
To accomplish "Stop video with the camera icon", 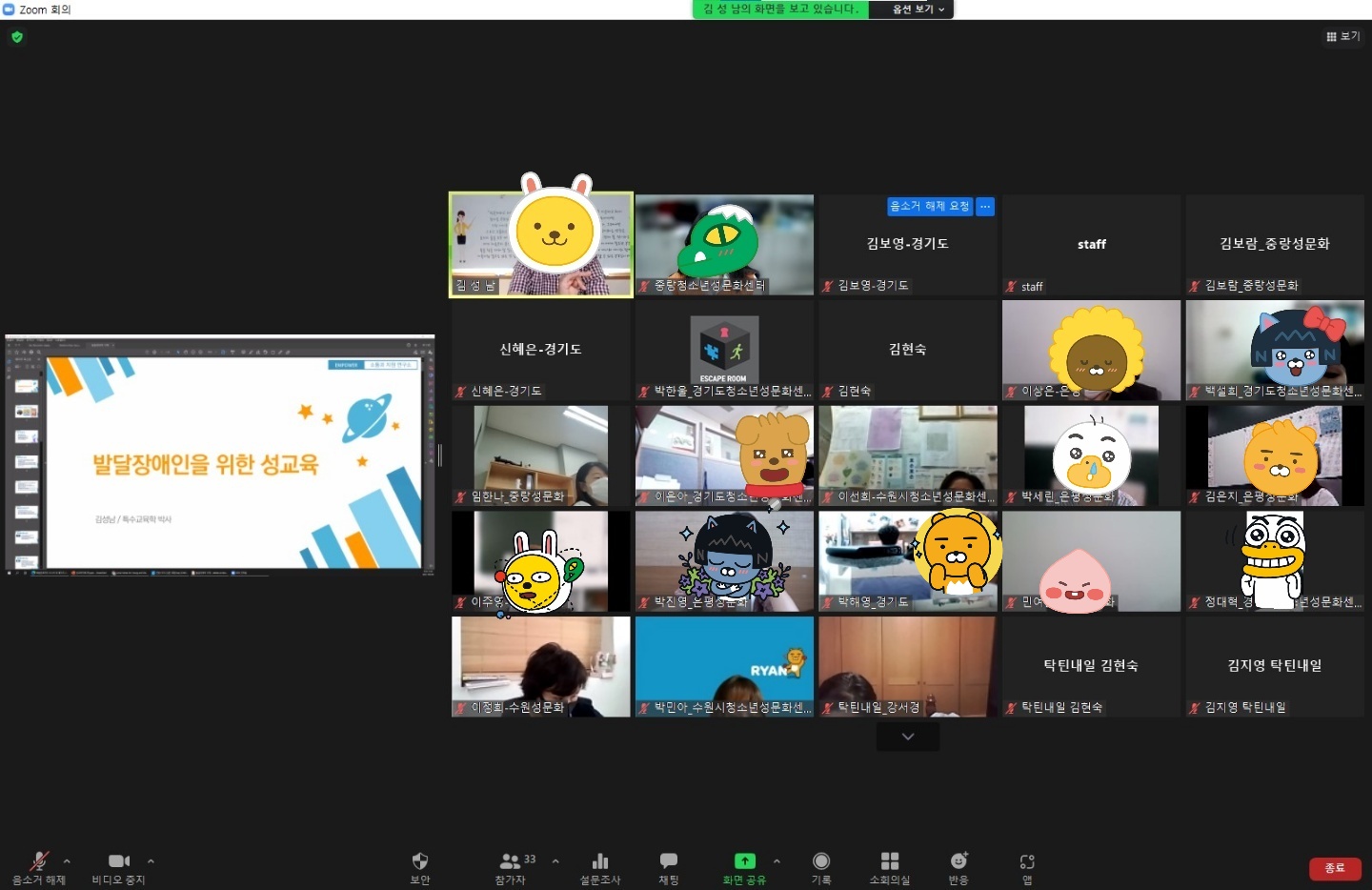I will coord(119,861).
